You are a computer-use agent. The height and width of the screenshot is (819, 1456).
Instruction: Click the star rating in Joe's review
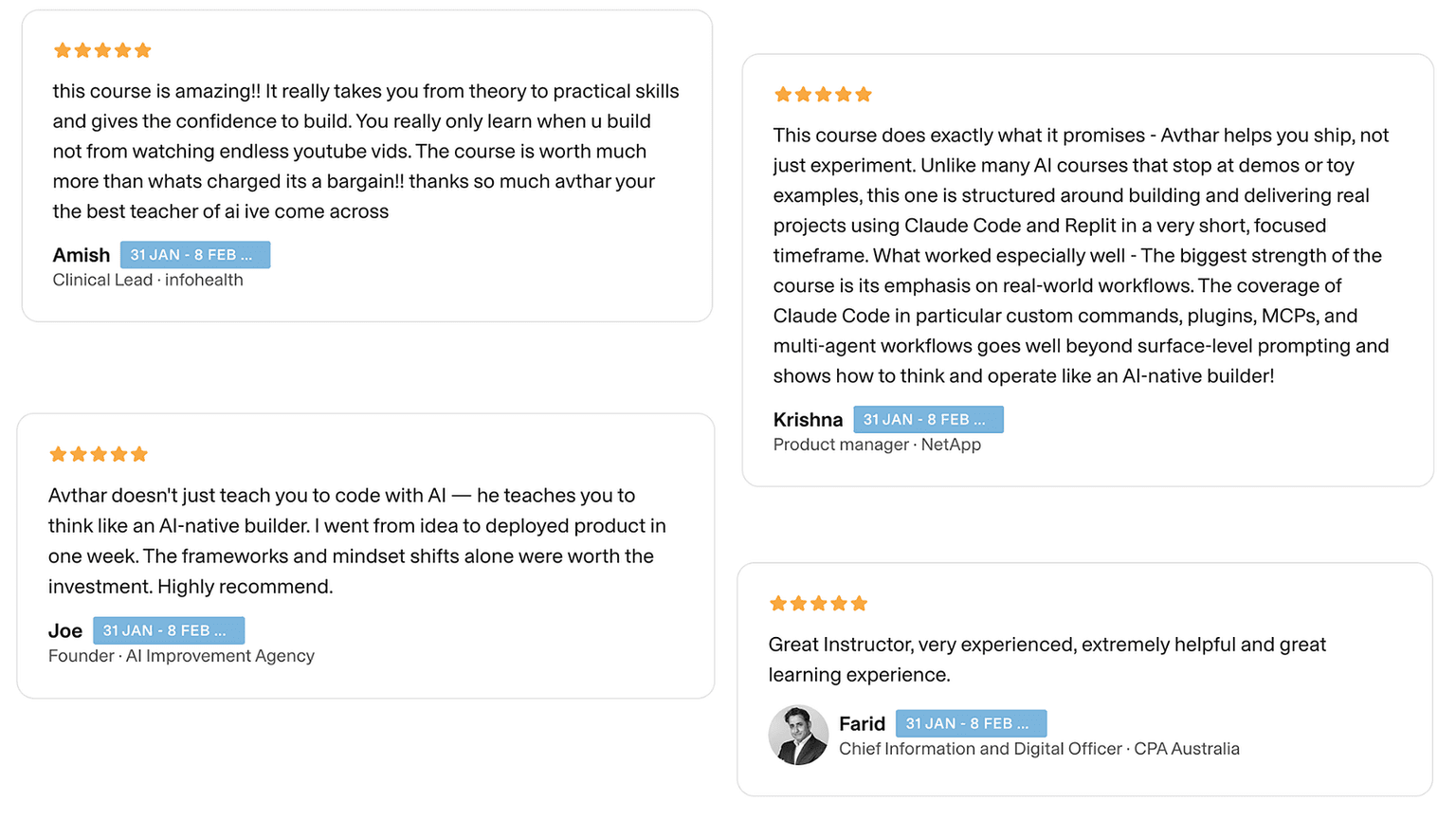point(99,455)
